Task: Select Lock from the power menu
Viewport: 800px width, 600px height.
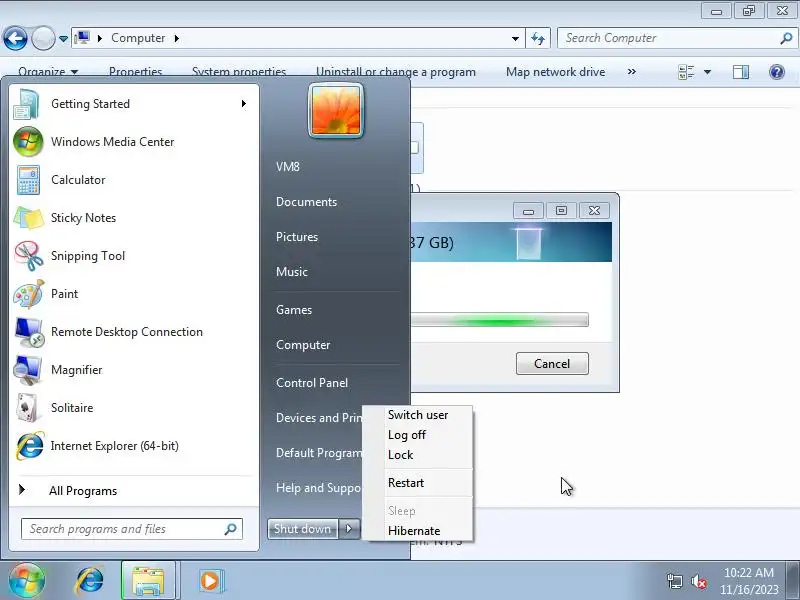Action: click(418, 455)
